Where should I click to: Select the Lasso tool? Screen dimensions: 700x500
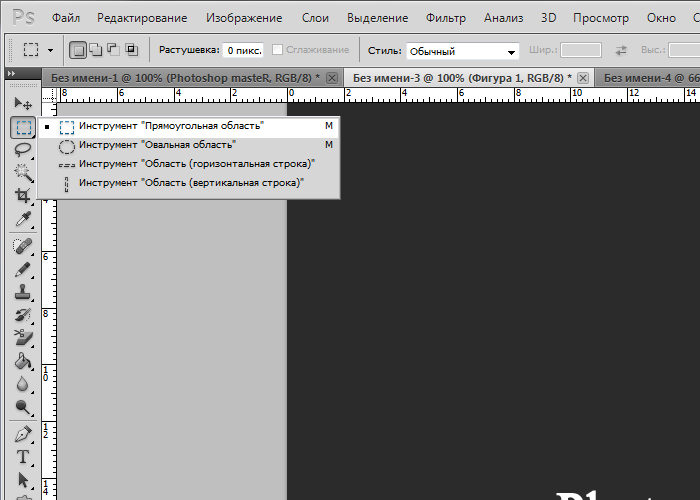tap(23, 150)
